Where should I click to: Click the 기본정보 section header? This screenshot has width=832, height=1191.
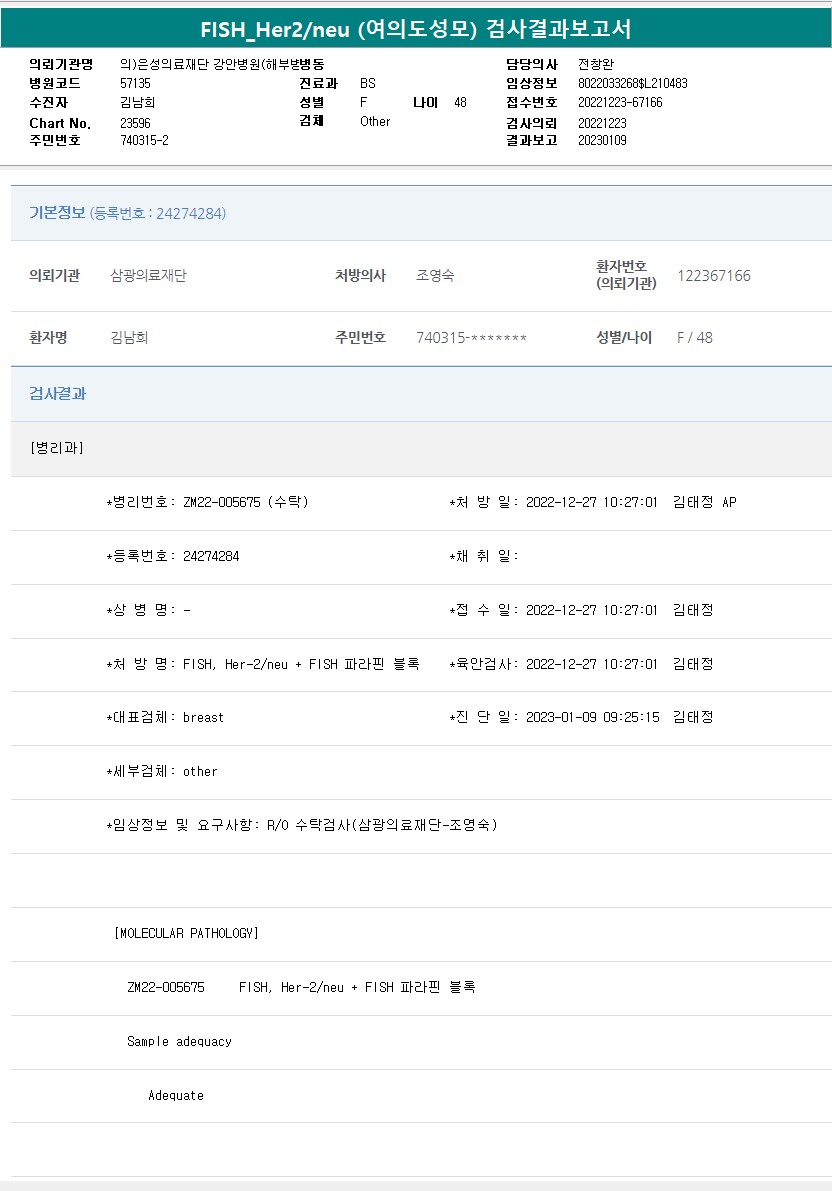[x=57, y=213]
